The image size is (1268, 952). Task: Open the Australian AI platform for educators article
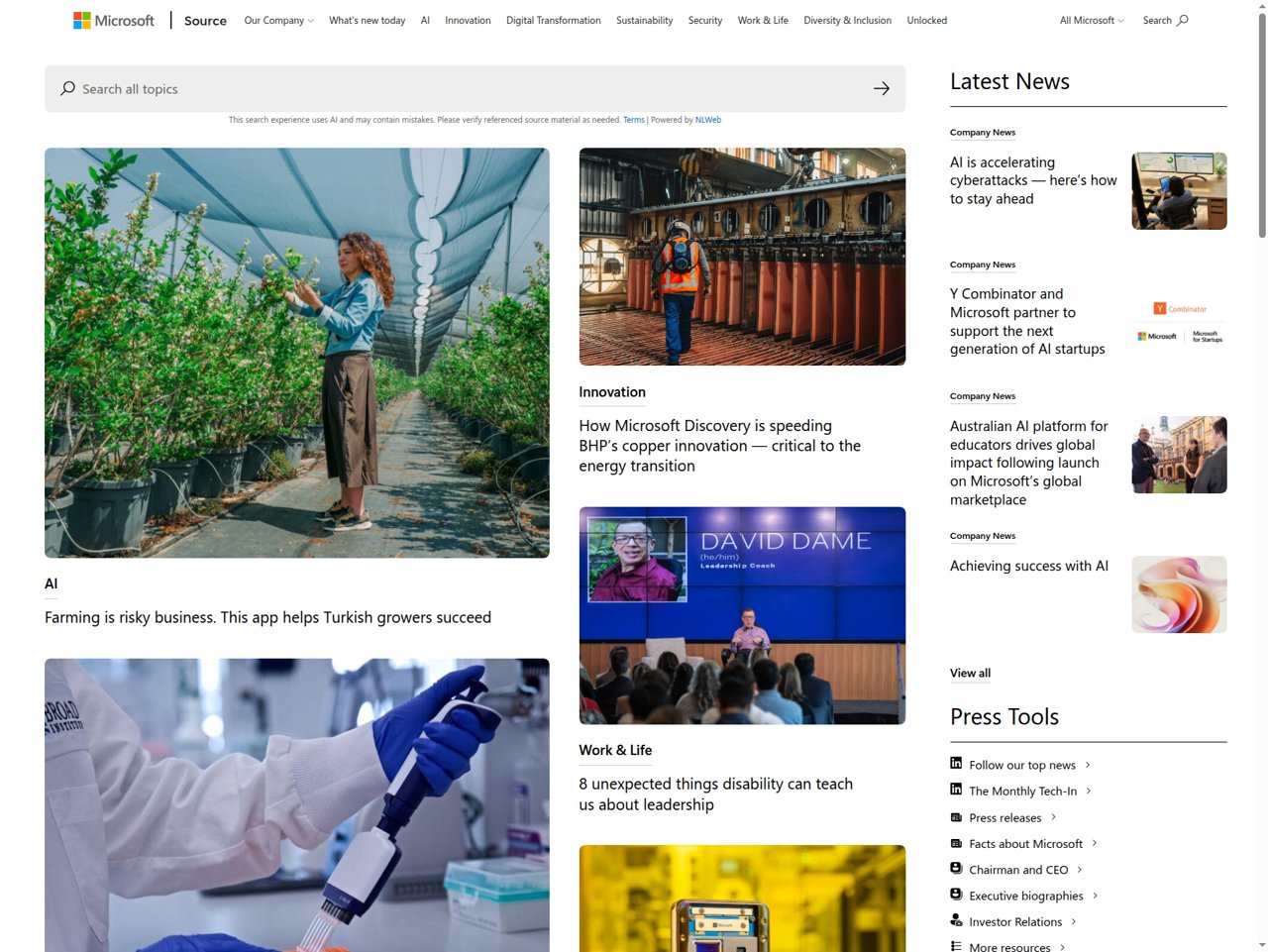click(x=1028, y=463)
